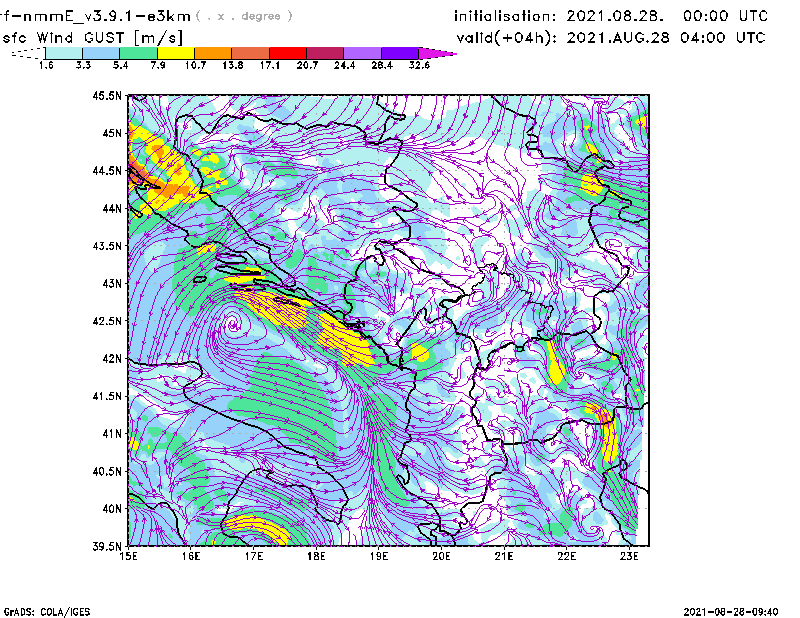Click the dashed white arrow start of colorbar
Image resolution: width=800 pixels, height=618 pixels.
28,53
